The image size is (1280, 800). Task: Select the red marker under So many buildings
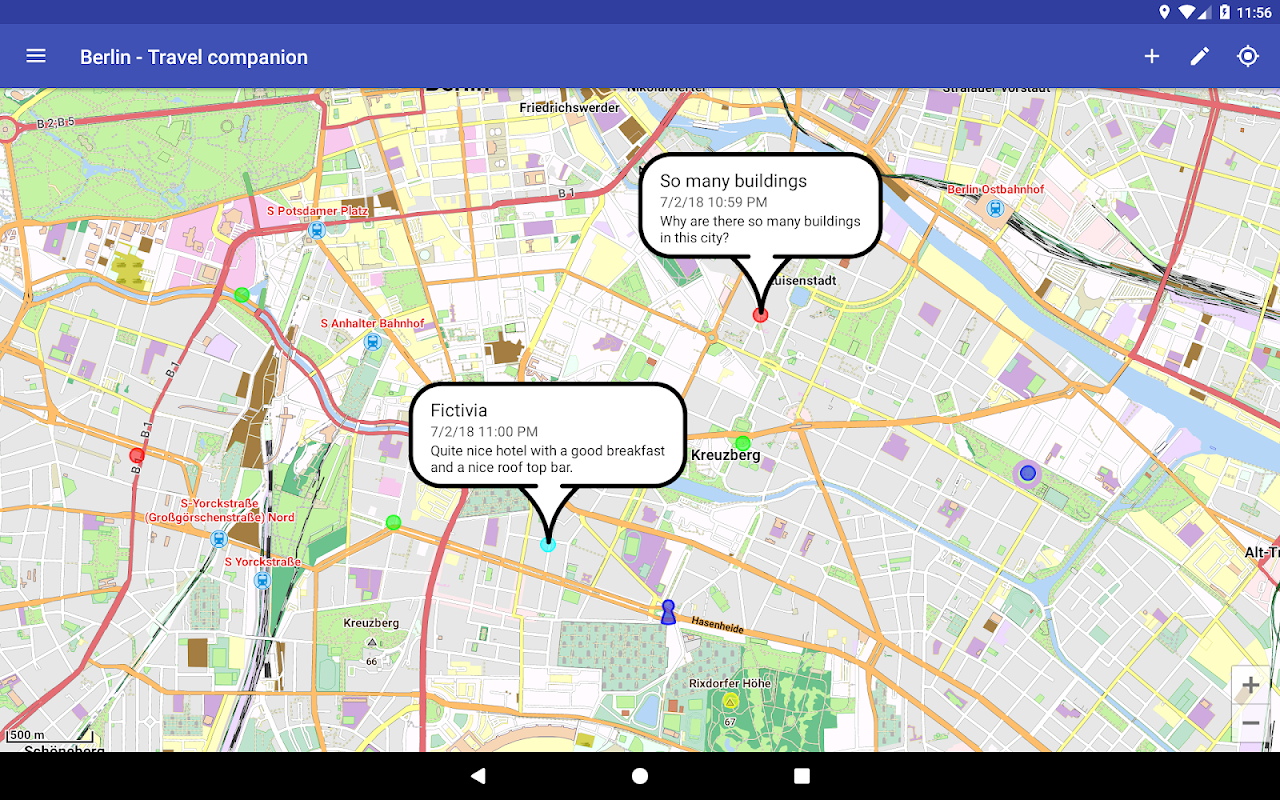(x=760, y=315)
